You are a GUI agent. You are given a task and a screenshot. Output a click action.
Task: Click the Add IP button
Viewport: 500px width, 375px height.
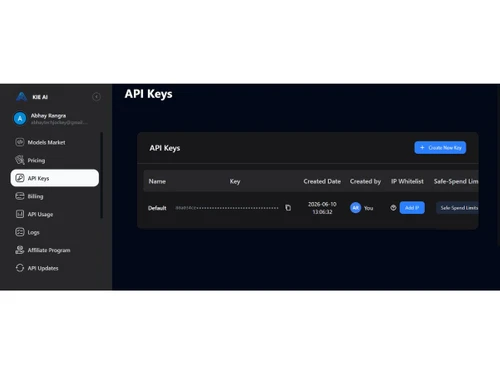tap(412, 208)
